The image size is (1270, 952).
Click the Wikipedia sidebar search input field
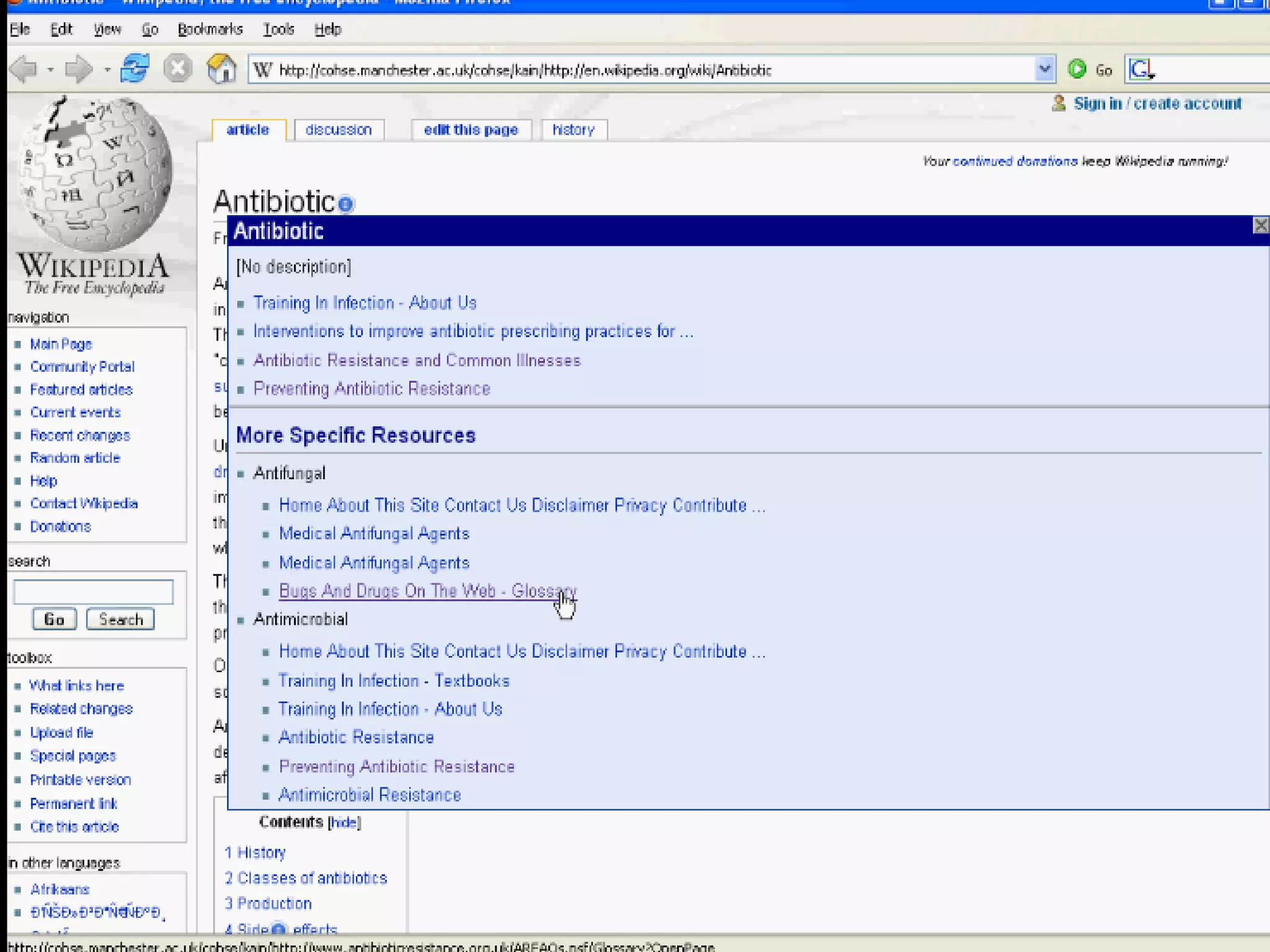93,591
